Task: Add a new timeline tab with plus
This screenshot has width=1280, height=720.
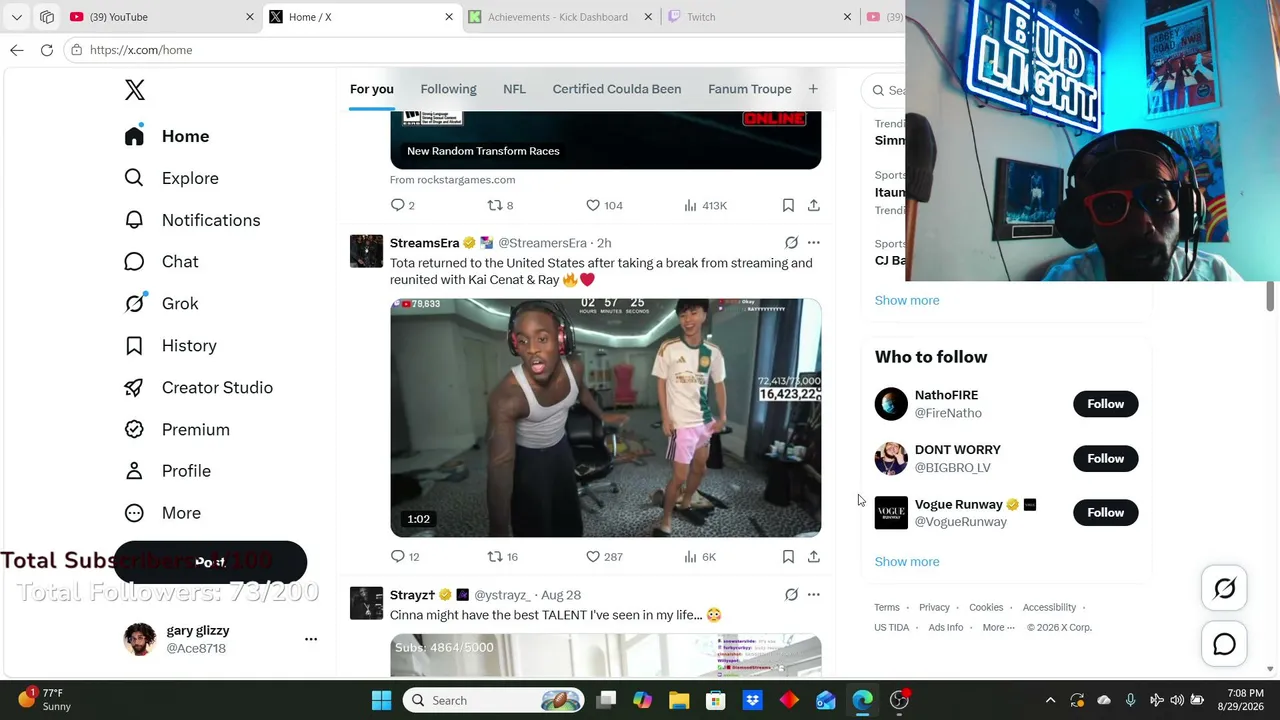Action: click(x=813, y=89)
